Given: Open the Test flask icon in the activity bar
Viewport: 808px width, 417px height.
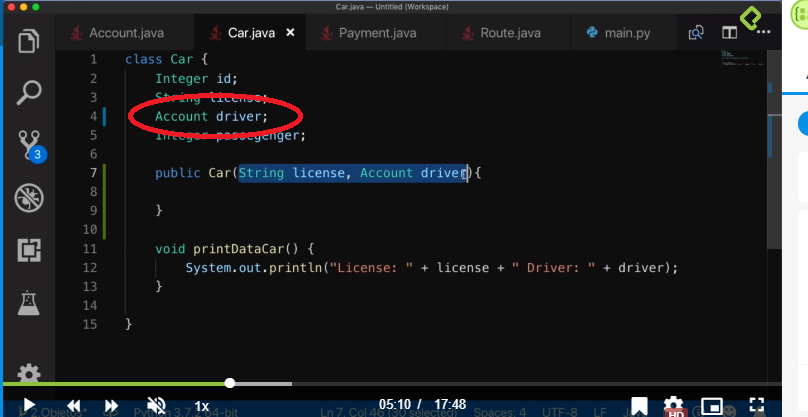Looking at the screenshot, I should pos(29,303).
